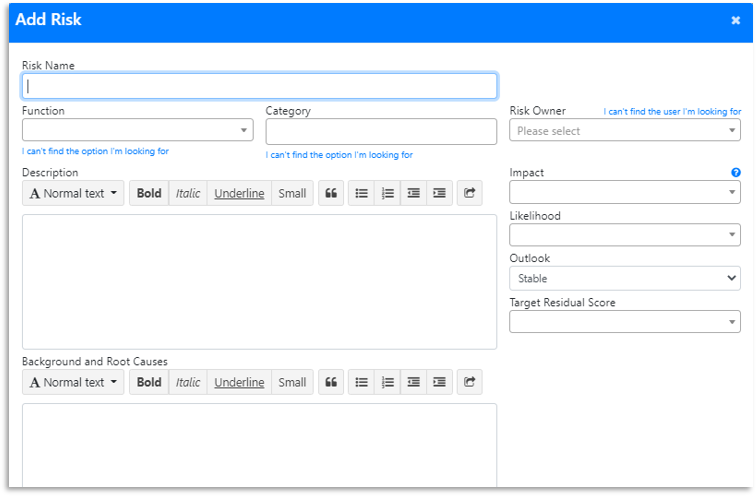Click the blockquote icon in Description toolbar
The height and width of the screenshot is (496, 756).
(331, 193)
